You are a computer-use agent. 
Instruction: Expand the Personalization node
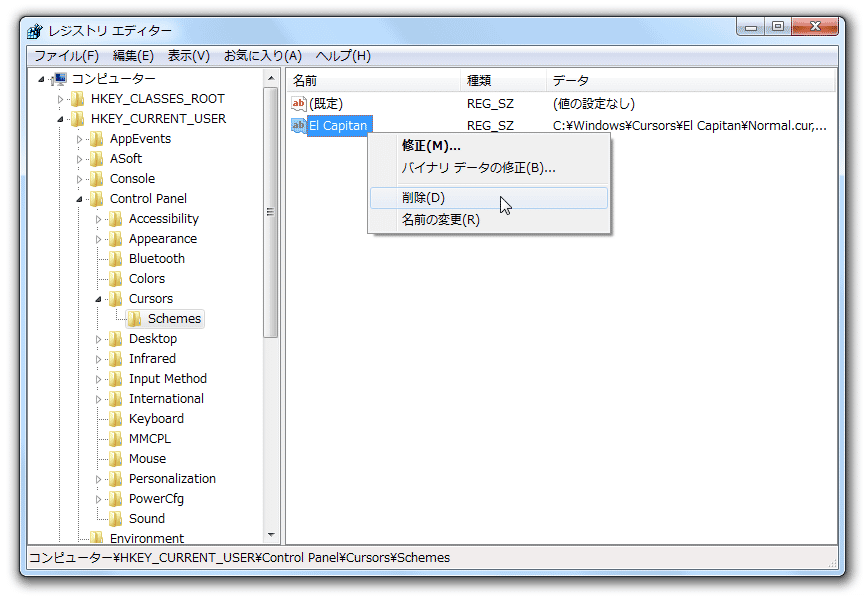point(98,479)
